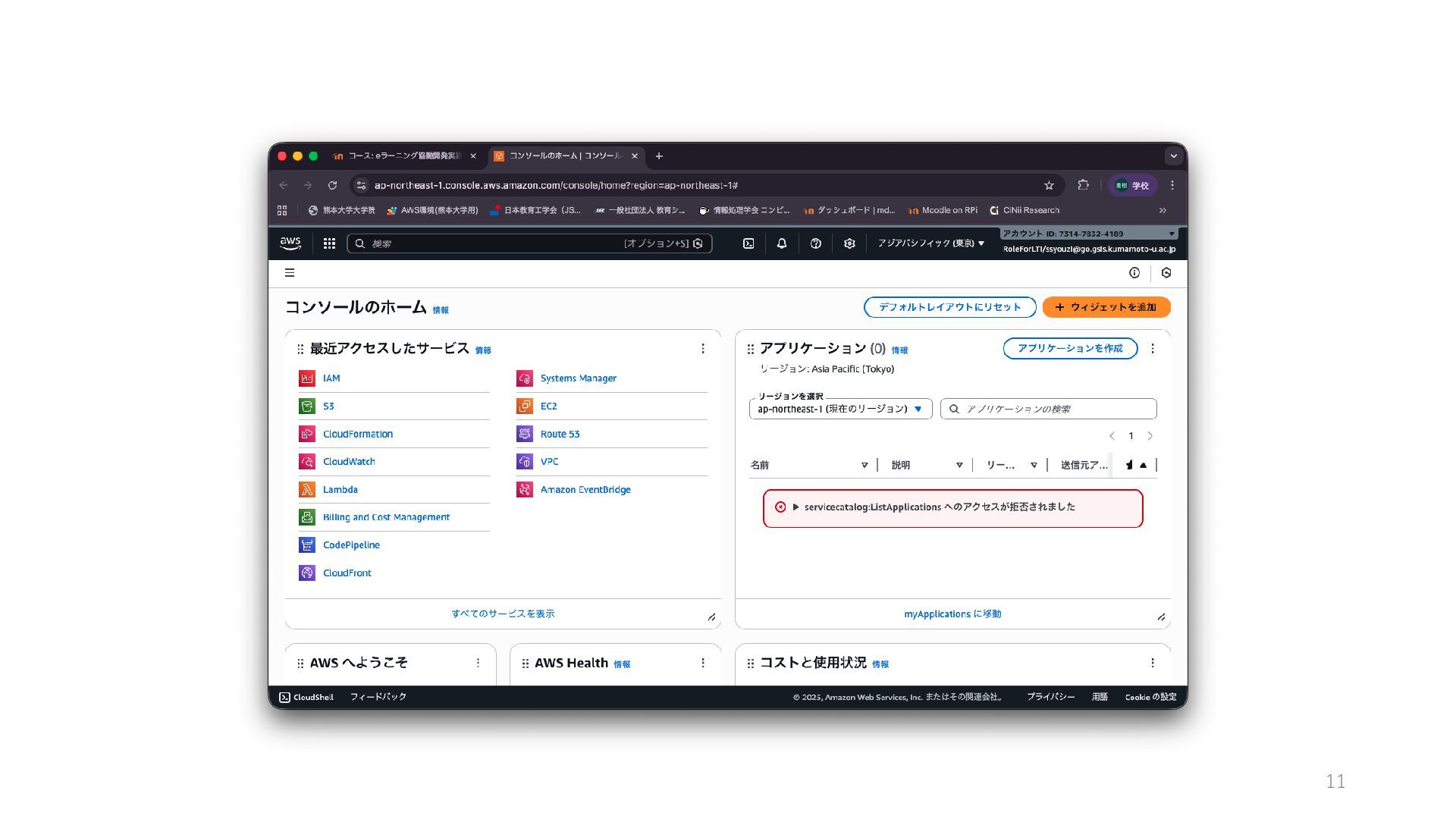The image size is (1456, 819).
Task: Click the AWS logo
Action: [290, 243]
